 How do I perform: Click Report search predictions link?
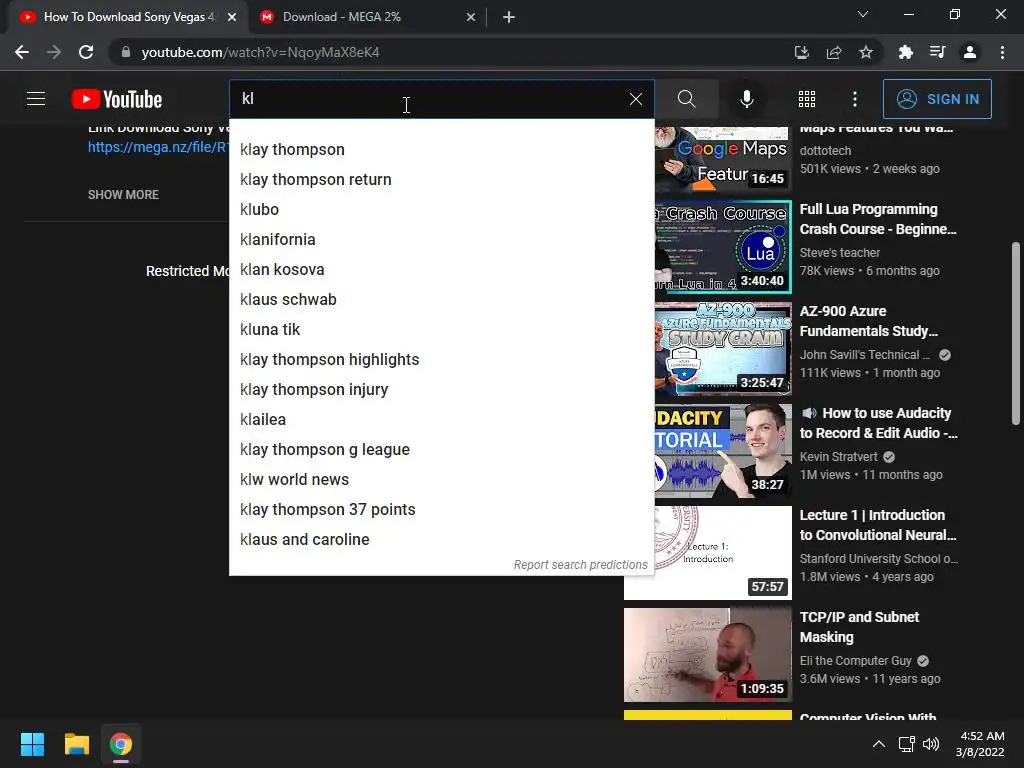[x=581, y=565]
